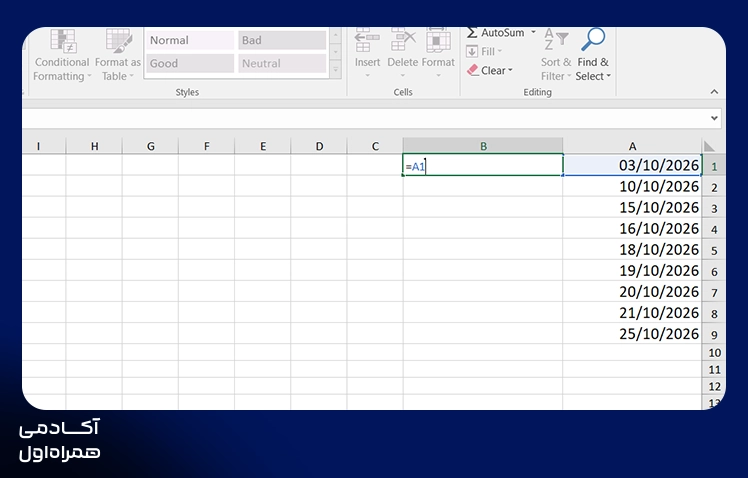Select cell with 21/10/2026

point(632,312)
